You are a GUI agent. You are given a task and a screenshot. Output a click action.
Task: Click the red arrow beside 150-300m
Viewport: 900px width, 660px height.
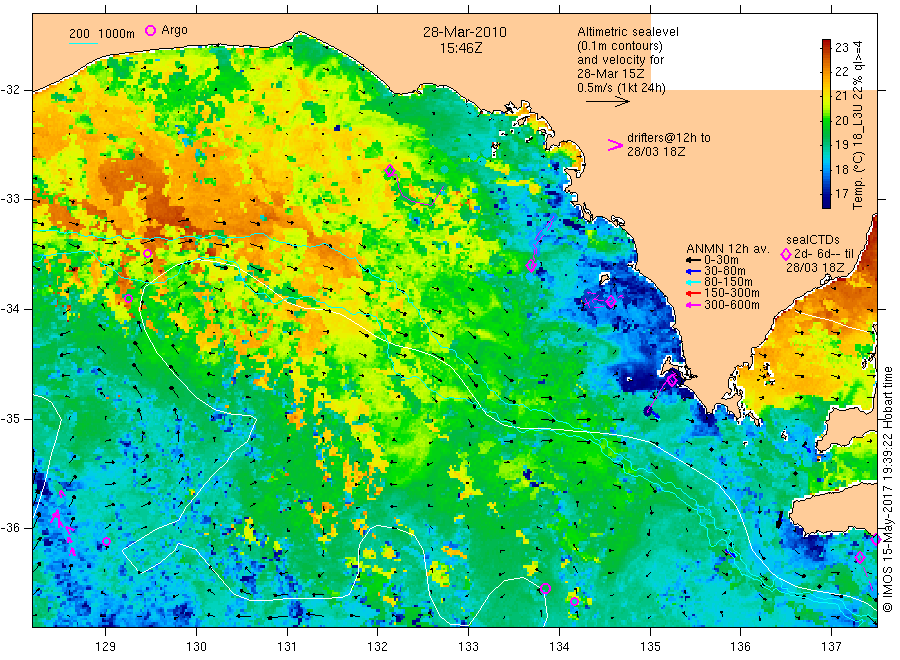[693, 293]
